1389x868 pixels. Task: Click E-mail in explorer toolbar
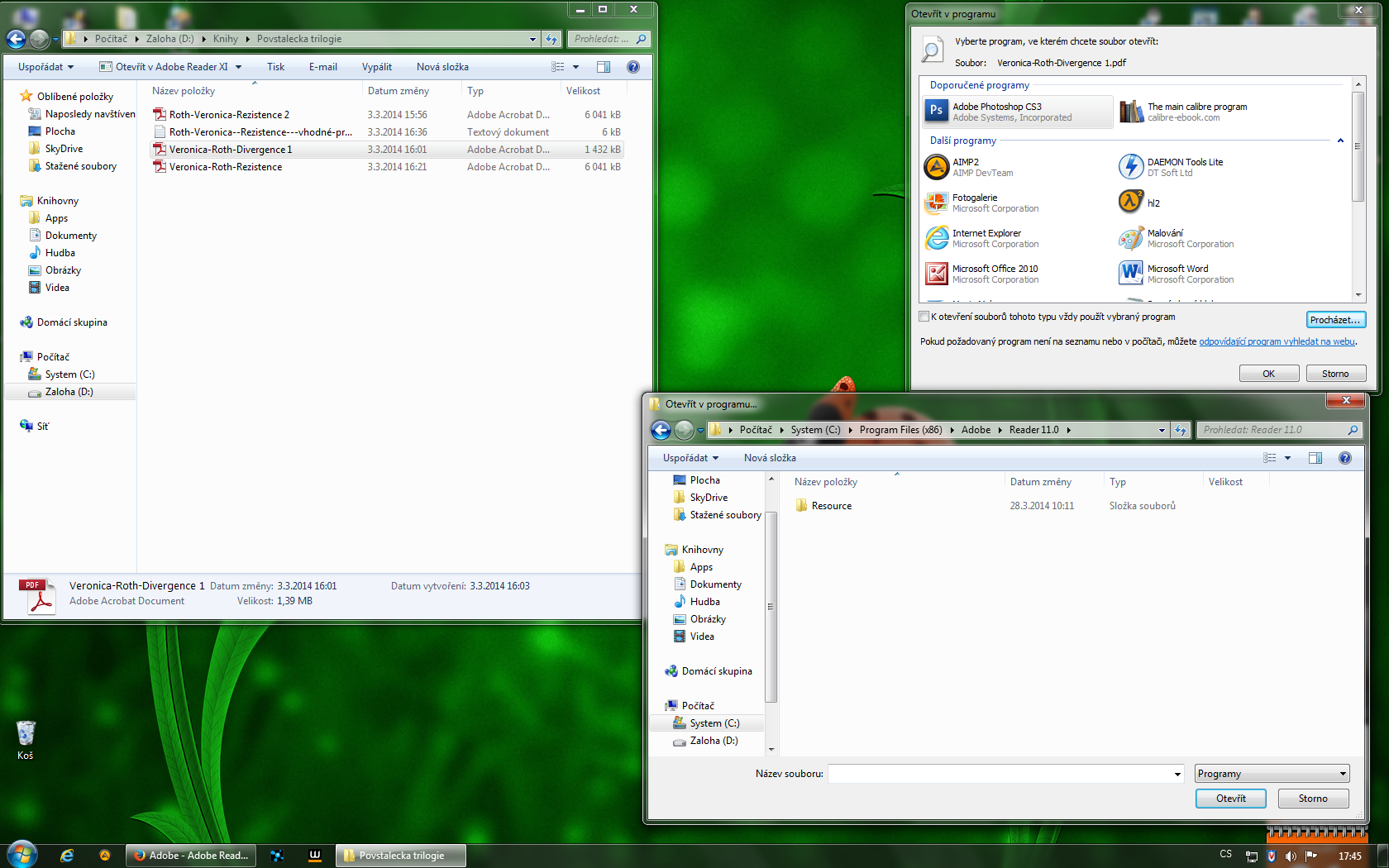323,67
